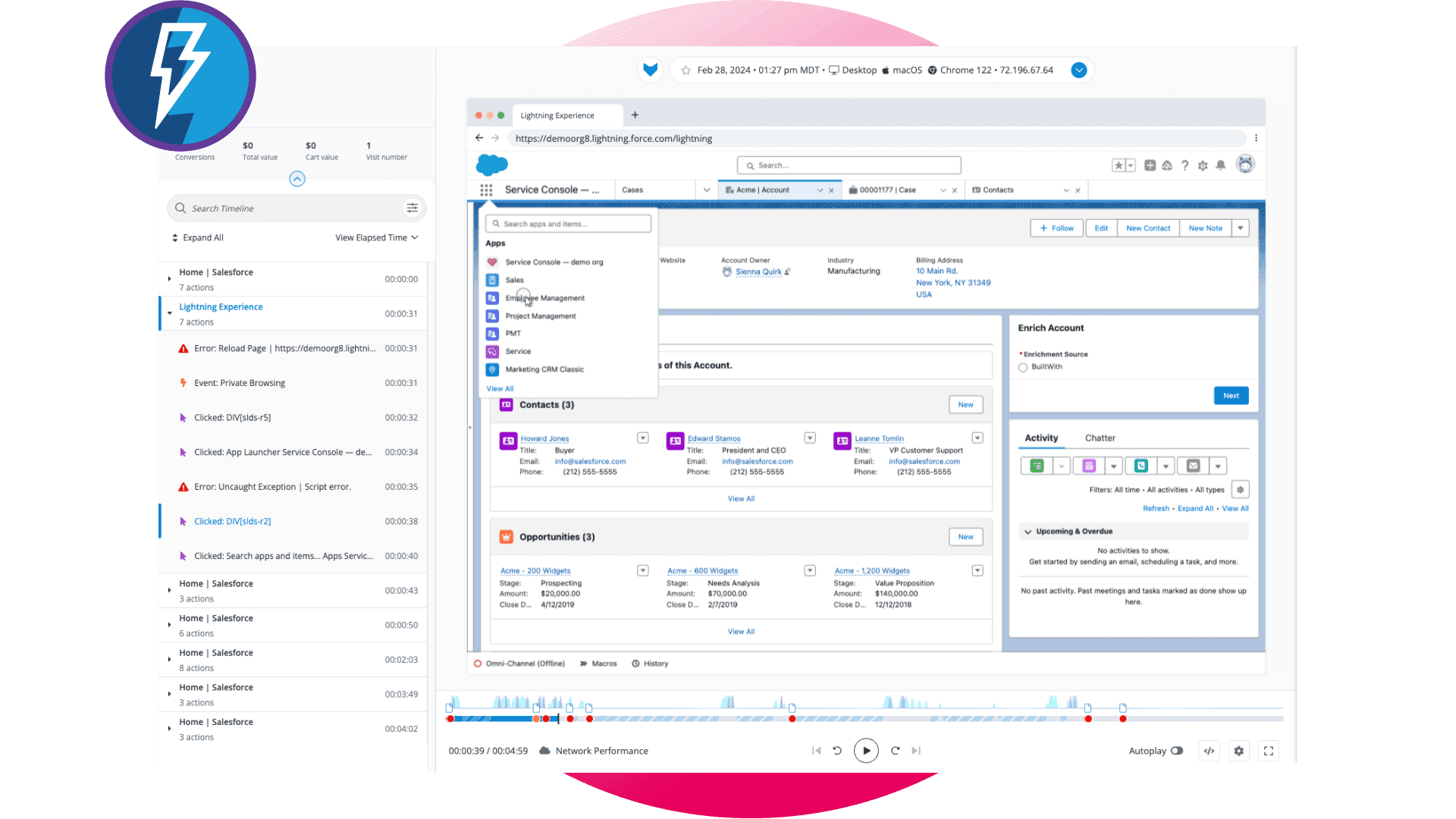Select the BuiltWith enrichment source radio button
This screenshot has height=819, width=1456.
point(1022,367)
